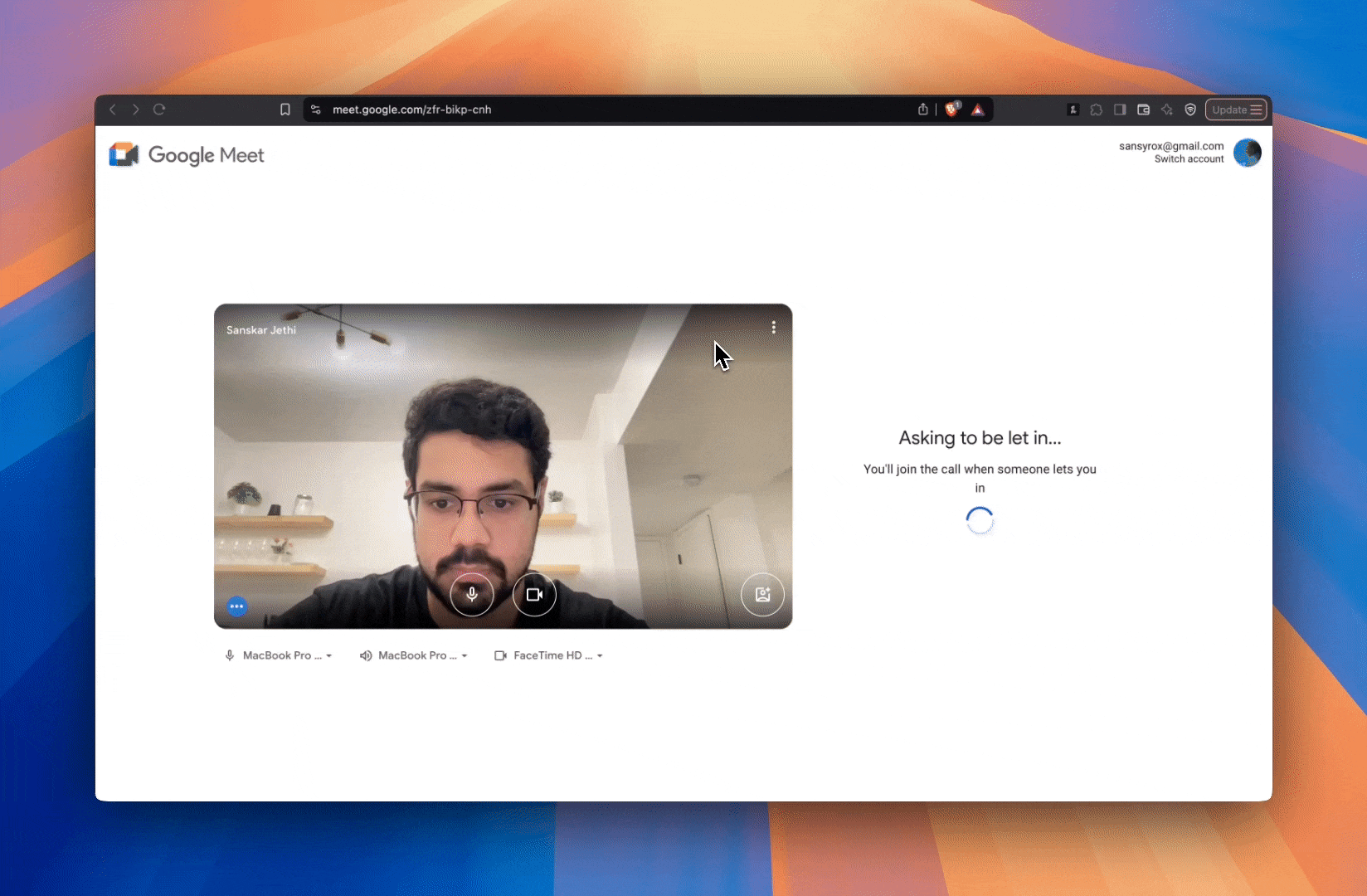Image resolution: width=1367 pixels, height=896 pixels.
Task: Open the browser hamburger menu
Action: pos(1255,109)
